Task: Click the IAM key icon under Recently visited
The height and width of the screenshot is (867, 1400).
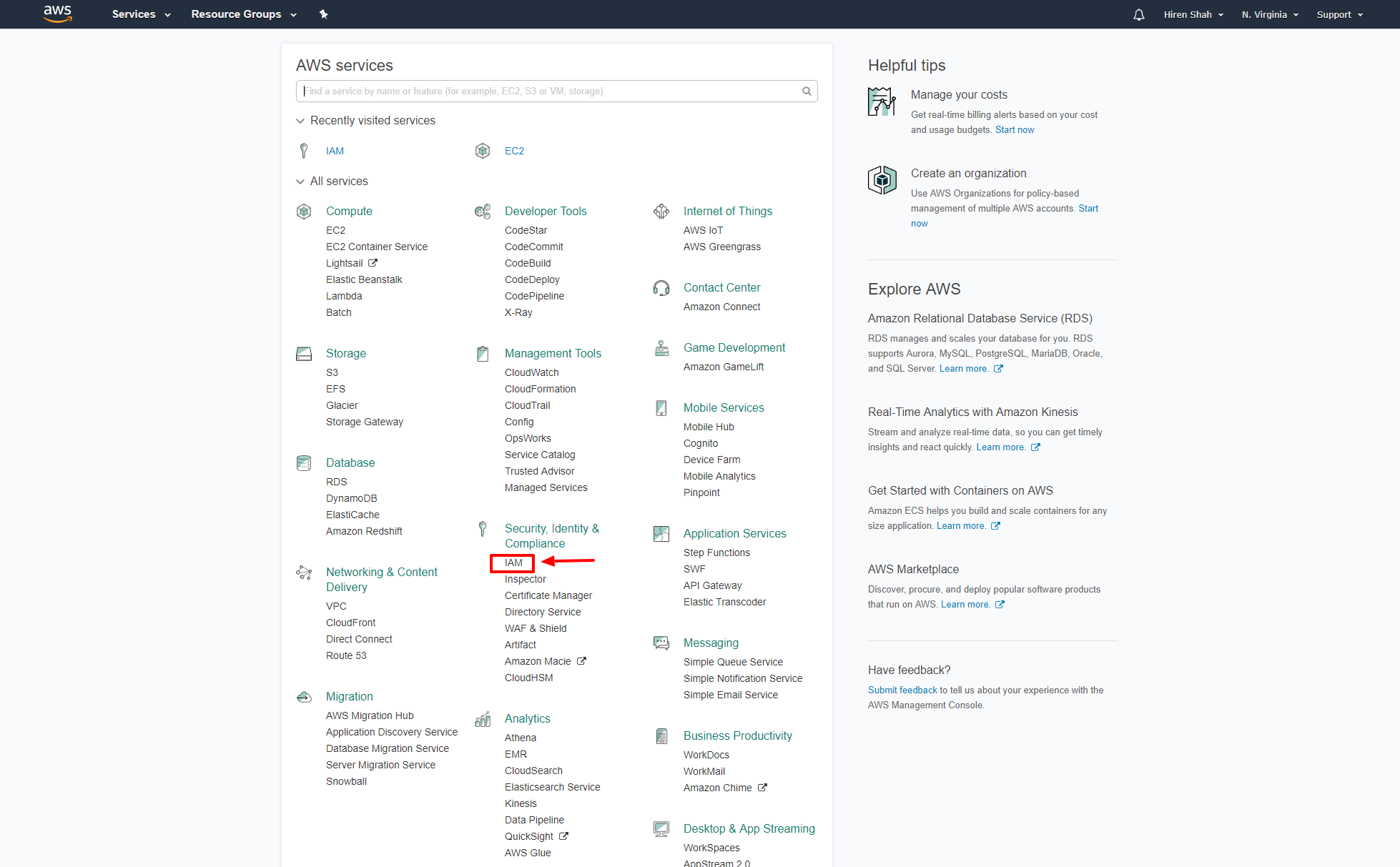Action: [304, 151]
